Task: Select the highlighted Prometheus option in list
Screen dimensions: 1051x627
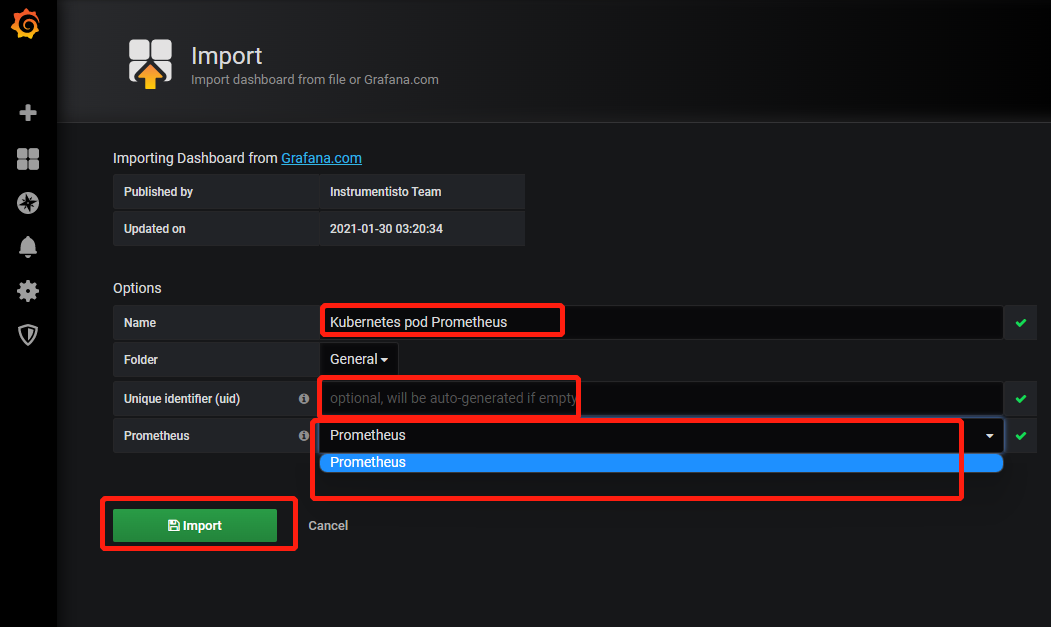Action: (661, 462)
